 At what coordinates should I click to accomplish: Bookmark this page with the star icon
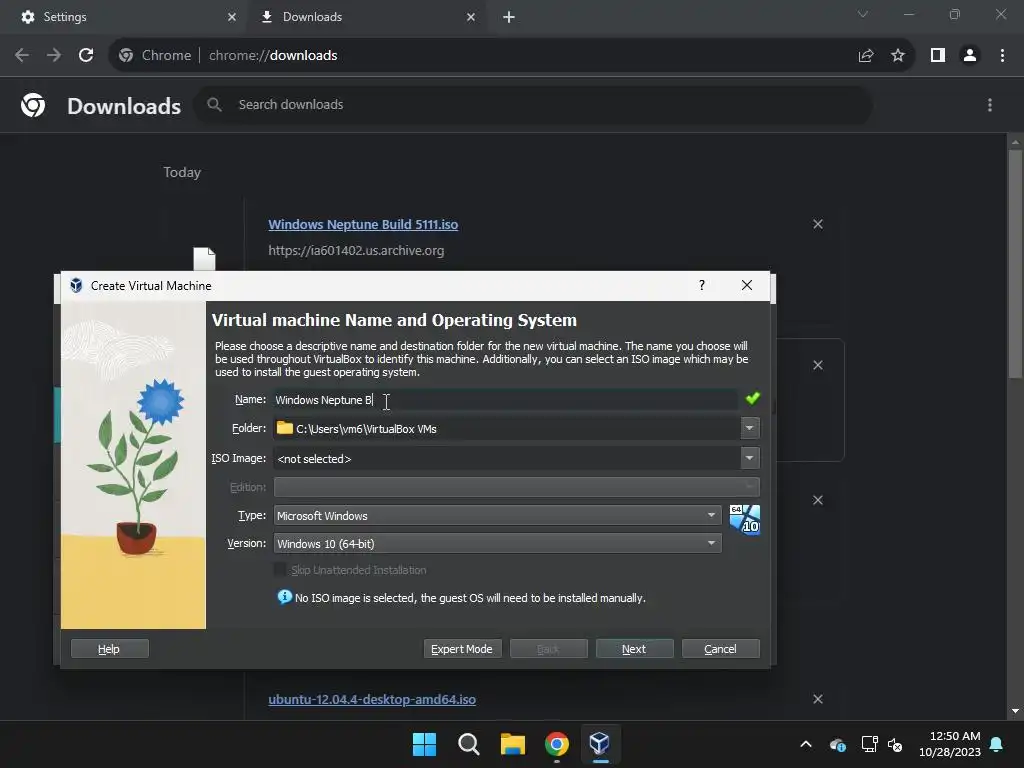coord(898,56)
